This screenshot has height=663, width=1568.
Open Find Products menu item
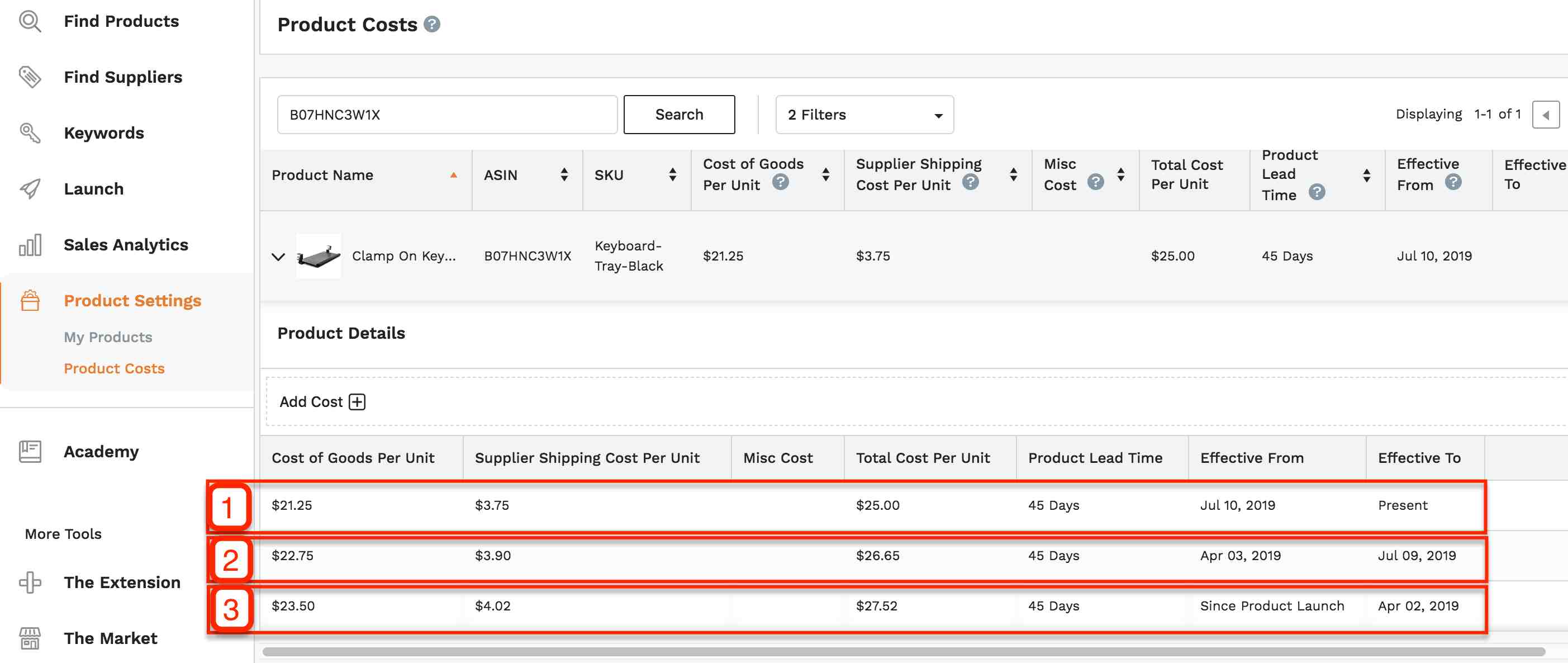(x=121, y=21)
